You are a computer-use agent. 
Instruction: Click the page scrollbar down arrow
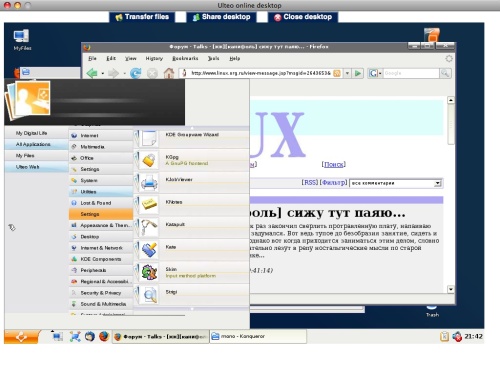pyautogui.click(x=451, y=289)
